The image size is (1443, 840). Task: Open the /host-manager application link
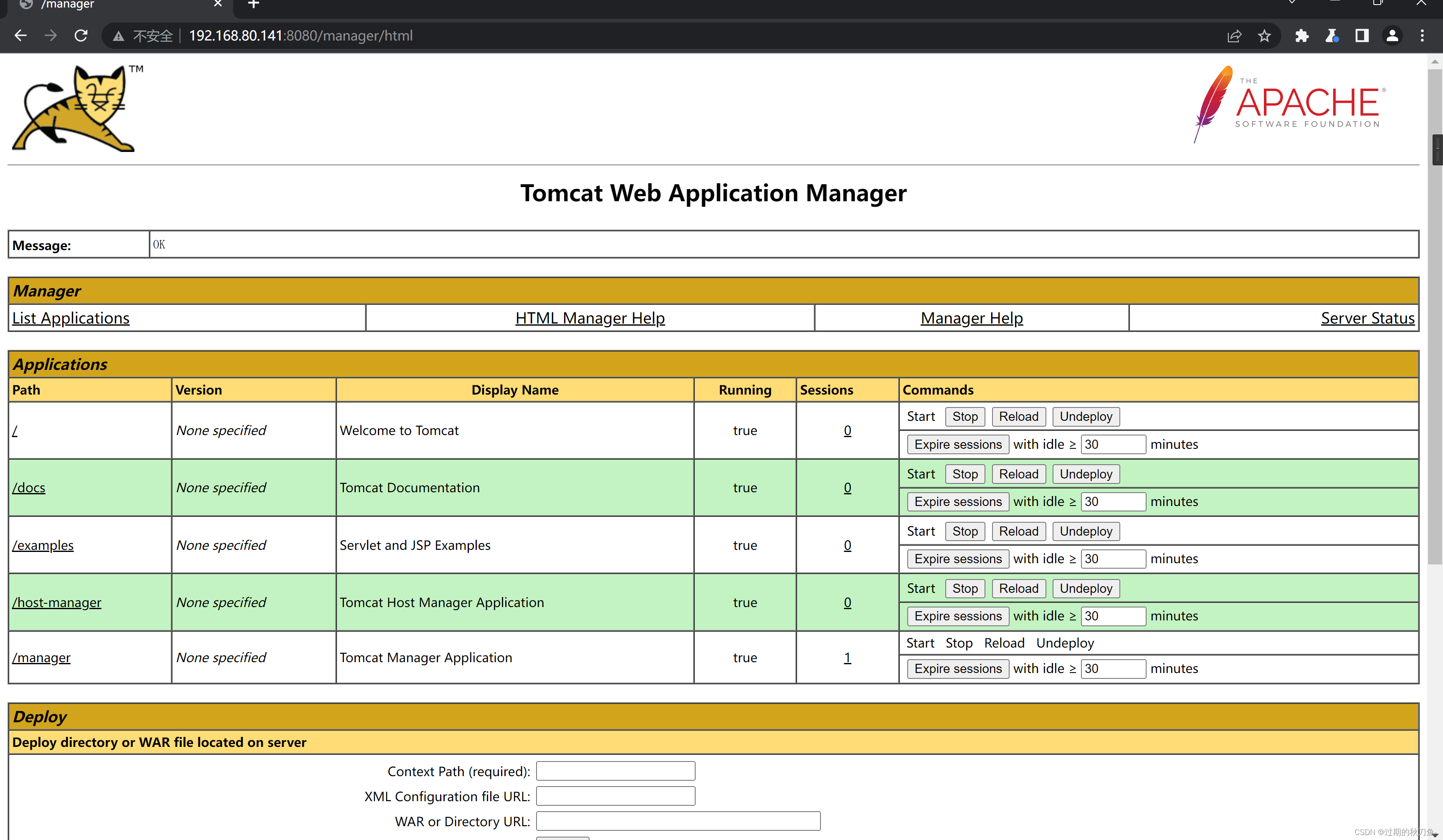(x=57, y=602)
